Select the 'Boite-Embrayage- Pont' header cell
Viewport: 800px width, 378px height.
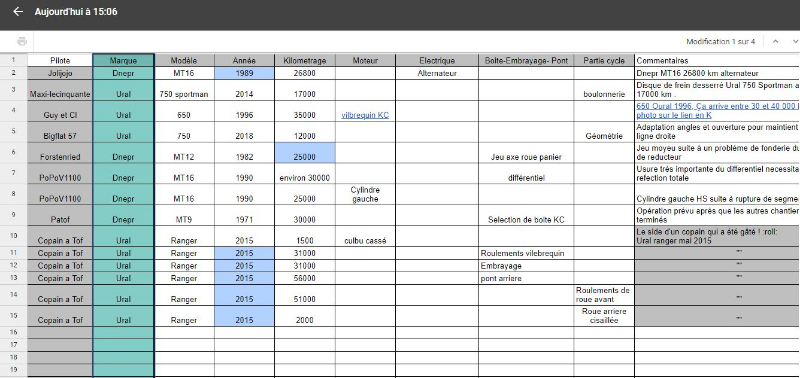[x=526, y=60]
